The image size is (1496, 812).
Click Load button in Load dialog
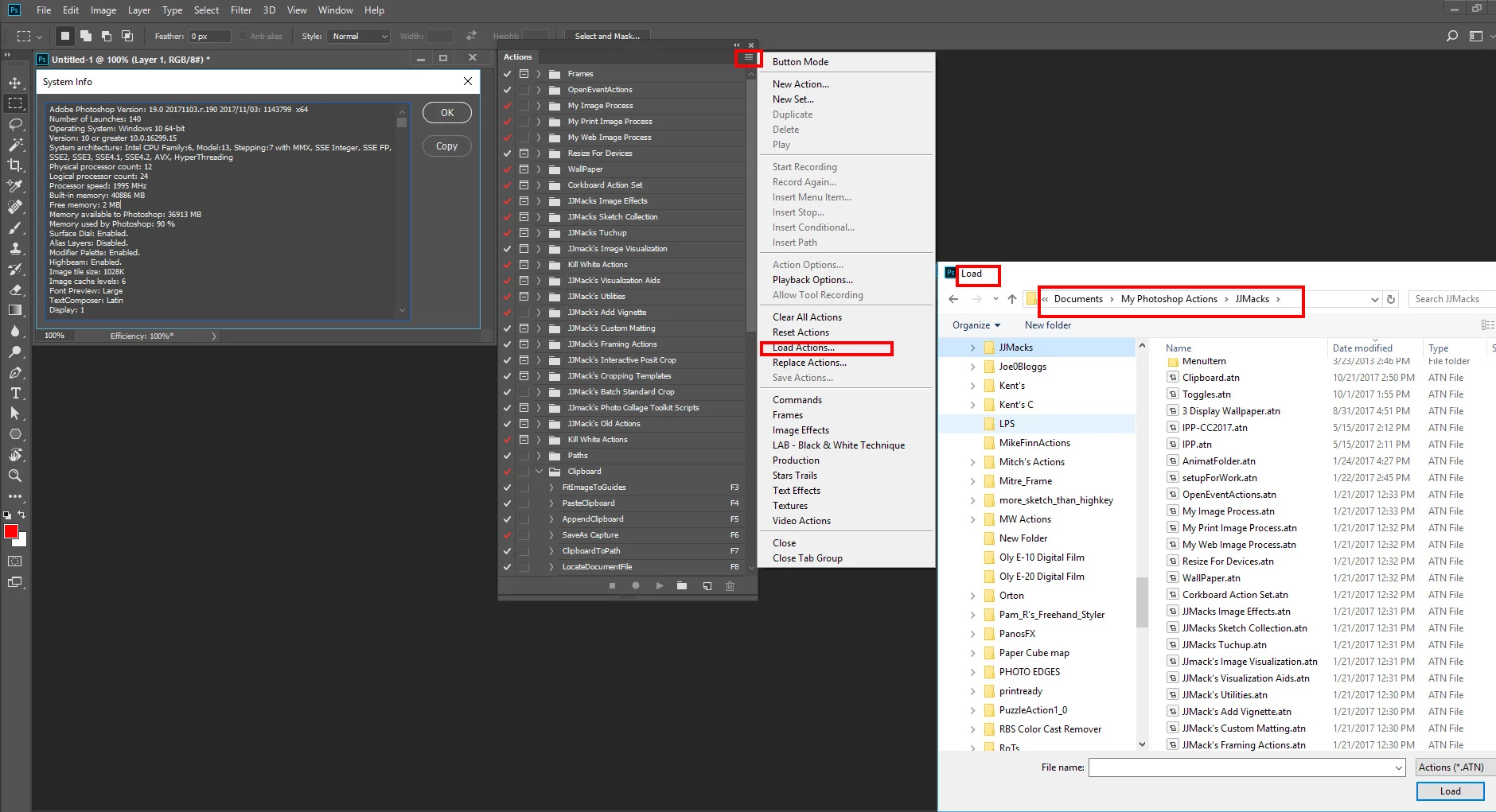(1450, 791)
